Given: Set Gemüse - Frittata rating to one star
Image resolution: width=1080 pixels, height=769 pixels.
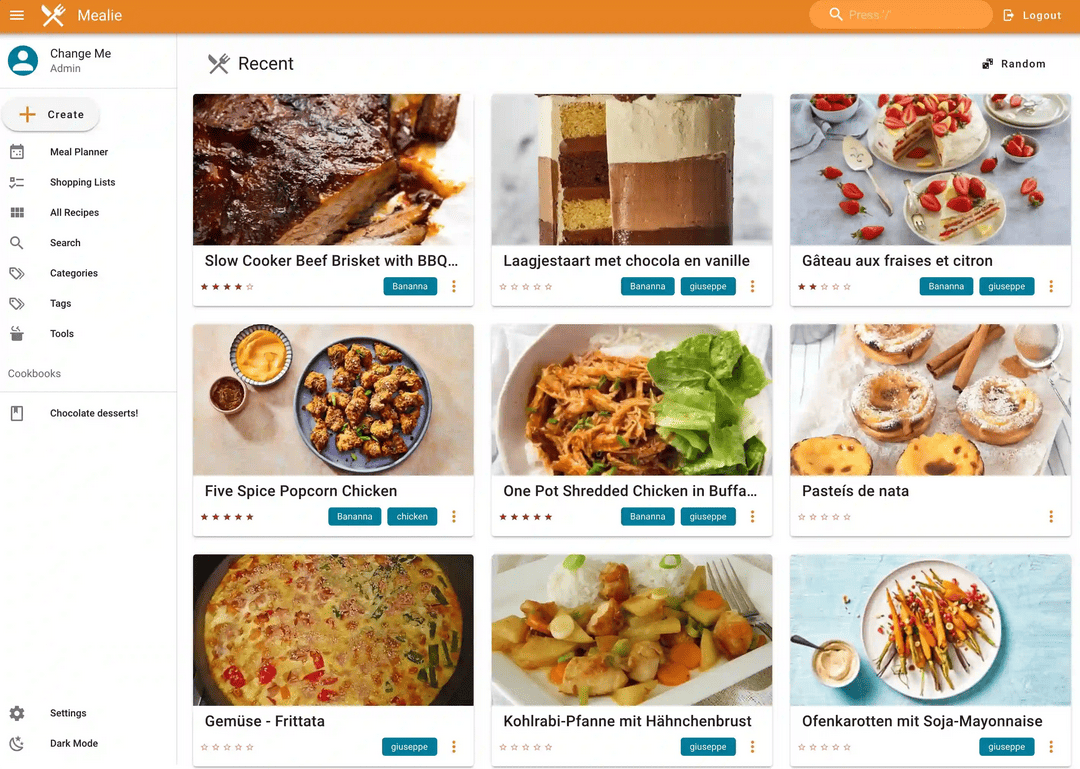Looking at the screenshot, I should point(205,747).
